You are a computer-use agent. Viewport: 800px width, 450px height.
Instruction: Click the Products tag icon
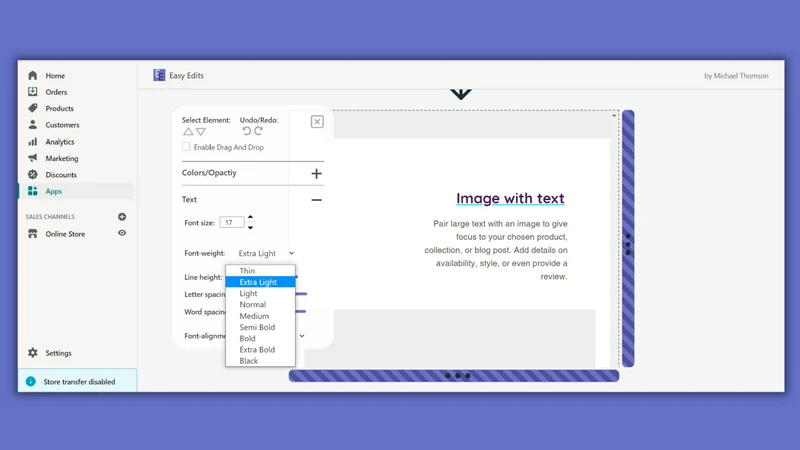[33, 108]
